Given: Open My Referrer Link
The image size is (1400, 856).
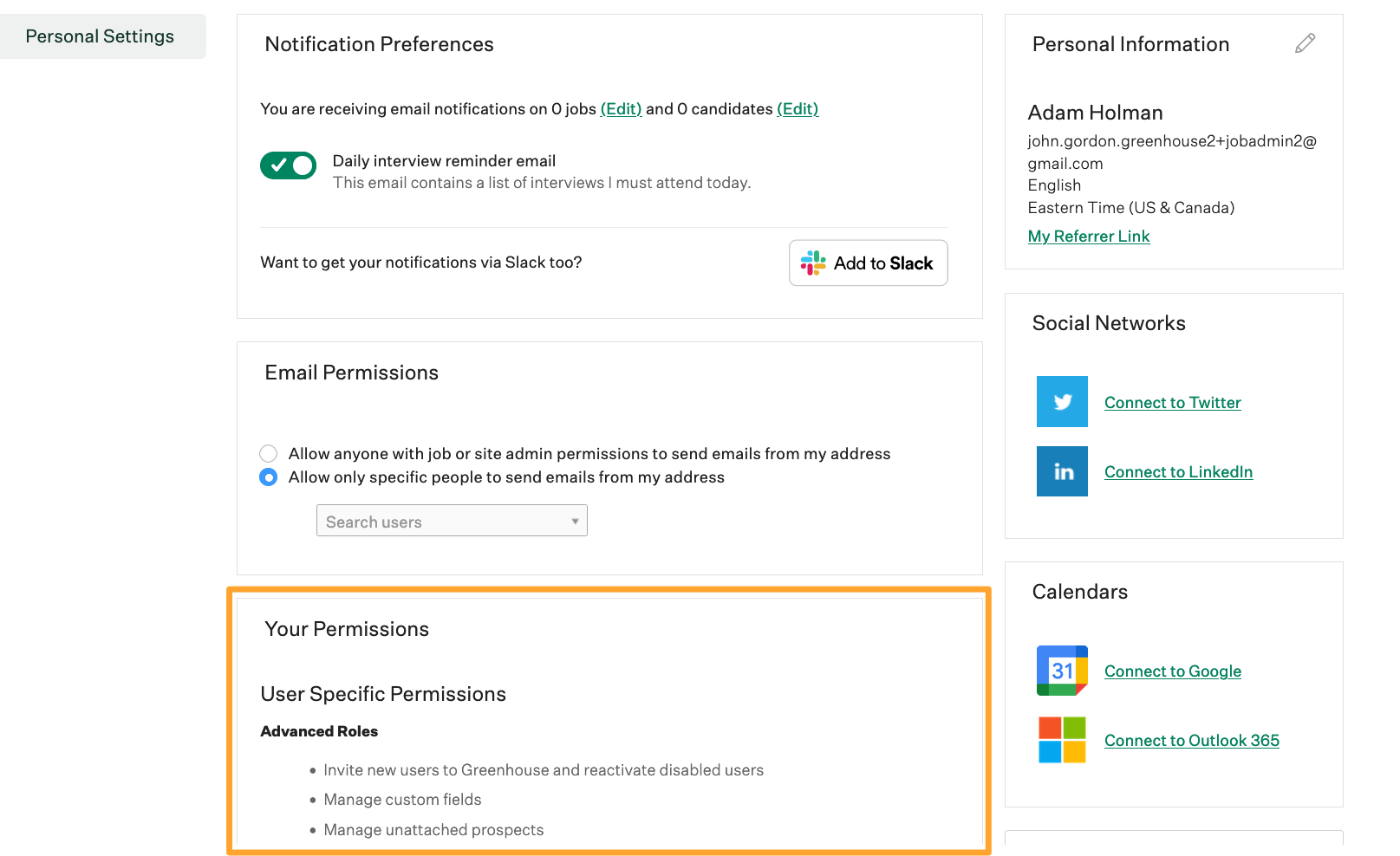Looking at the screenshot, I should pyautogui.click(x=1088, y=236).
